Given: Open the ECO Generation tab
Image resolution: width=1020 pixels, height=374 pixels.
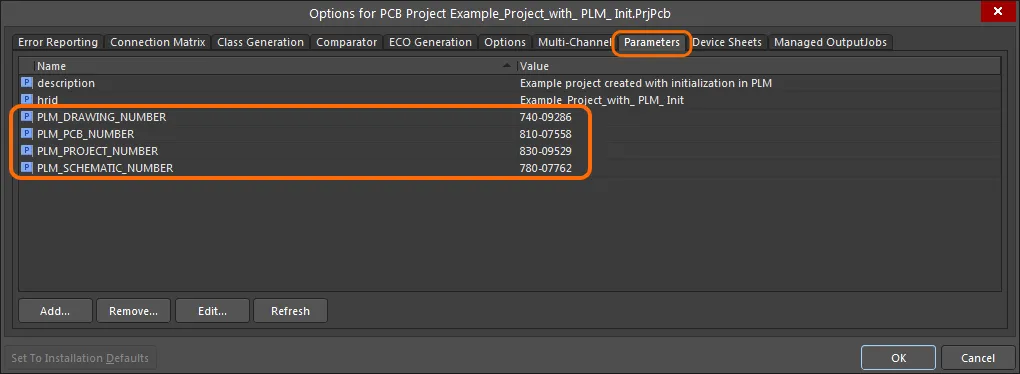Looking at the screenshot, I should pos(431,42).
